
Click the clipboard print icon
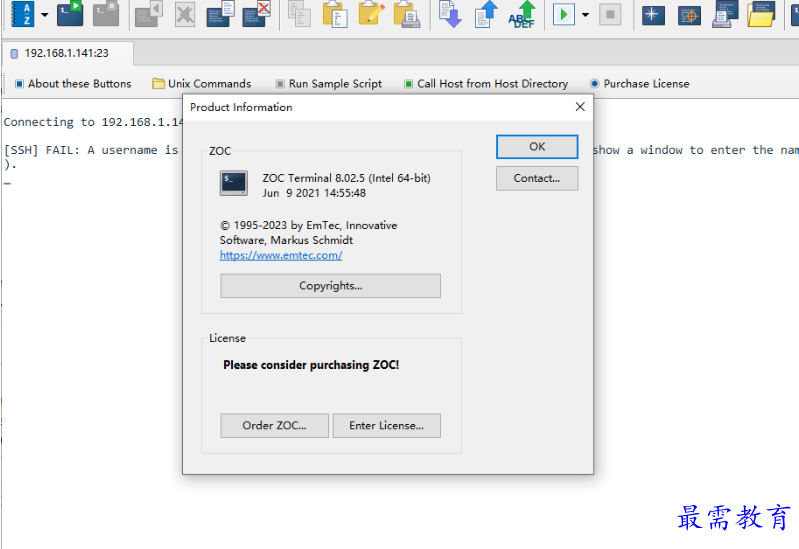(x=407, y=14)
